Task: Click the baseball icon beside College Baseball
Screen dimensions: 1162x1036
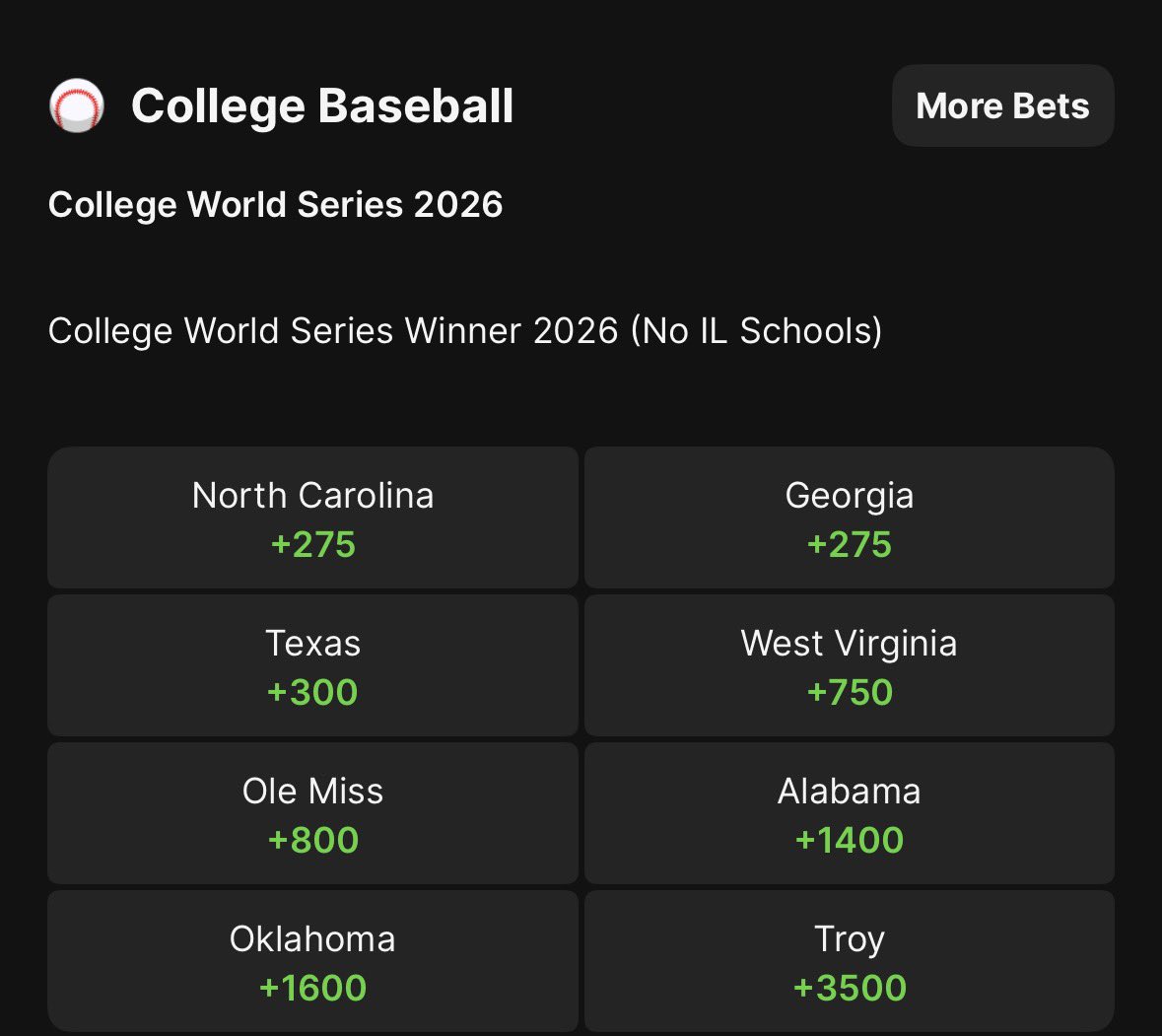Action: (x=76, y=105)
